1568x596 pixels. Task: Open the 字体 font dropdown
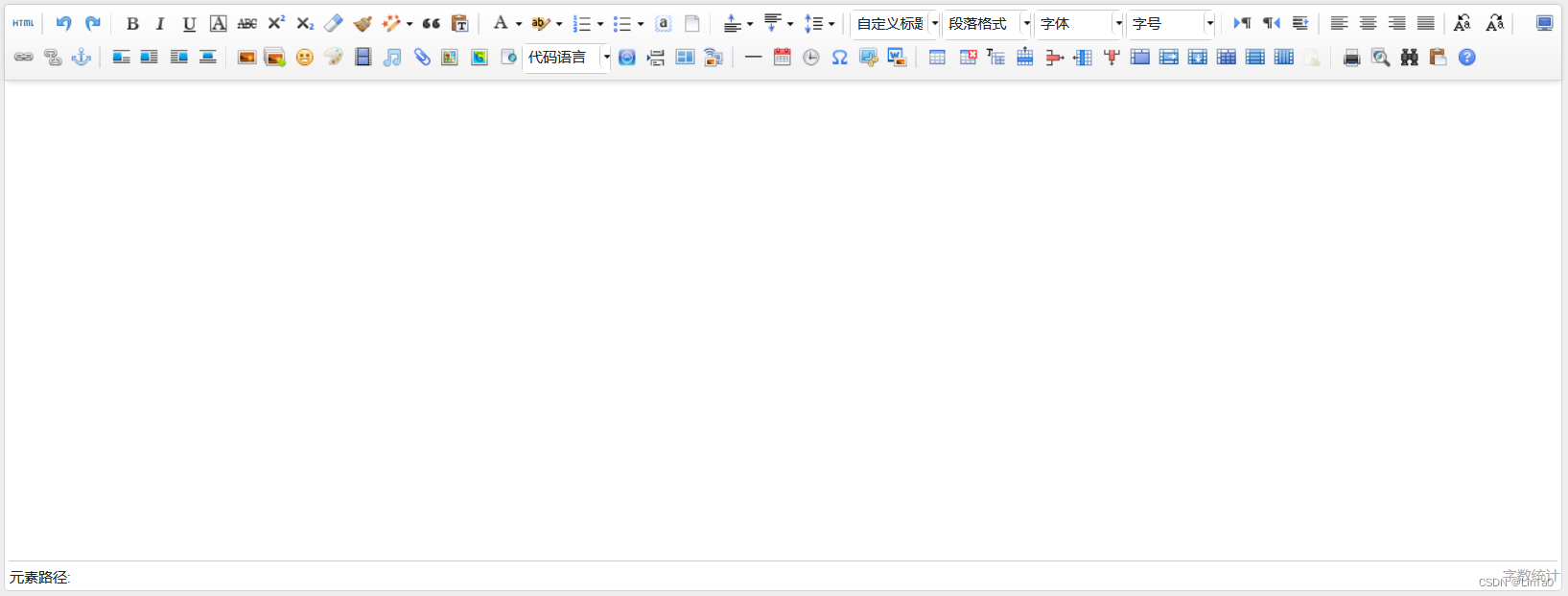coord(1079,23)
